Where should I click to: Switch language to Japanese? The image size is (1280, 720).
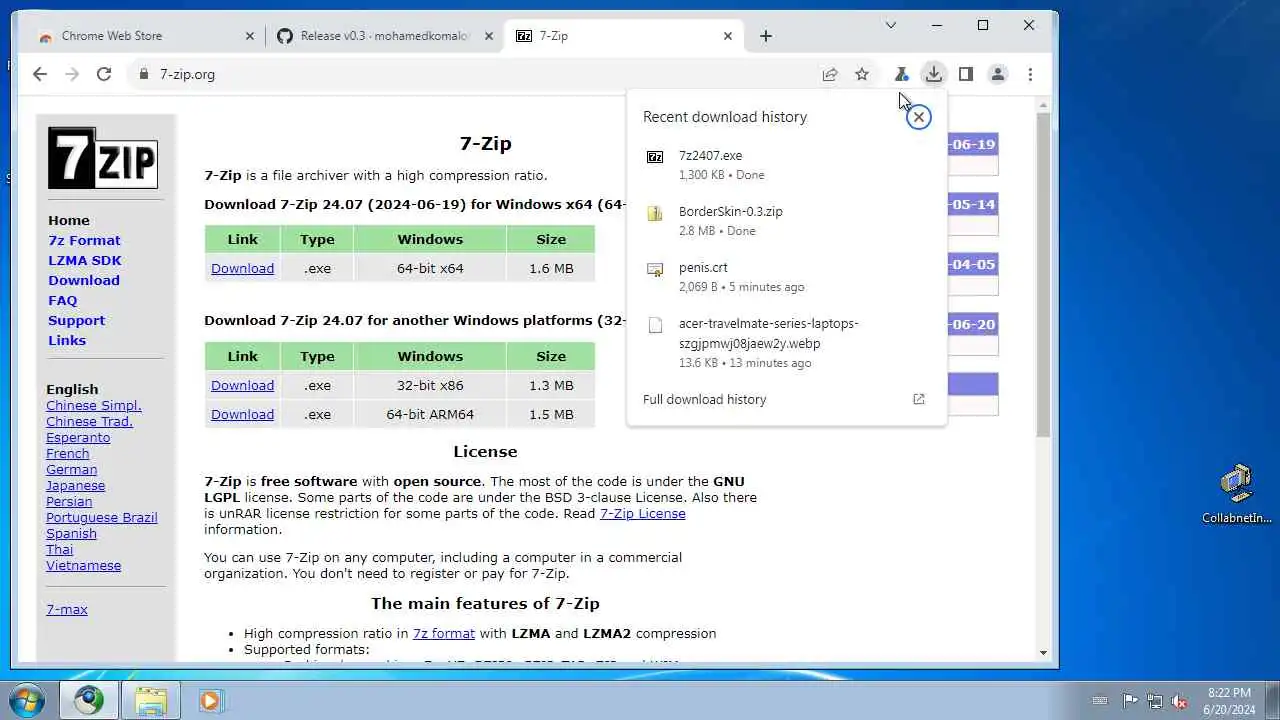(x=75, y=485)
